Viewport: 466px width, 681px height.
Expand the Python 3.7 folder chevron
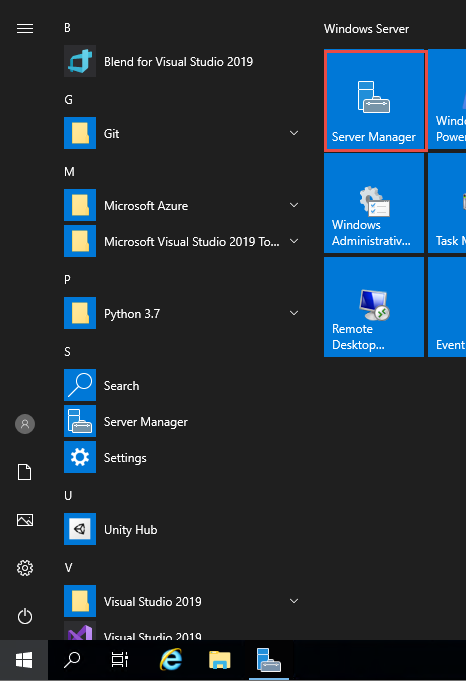tap(294, 313)
